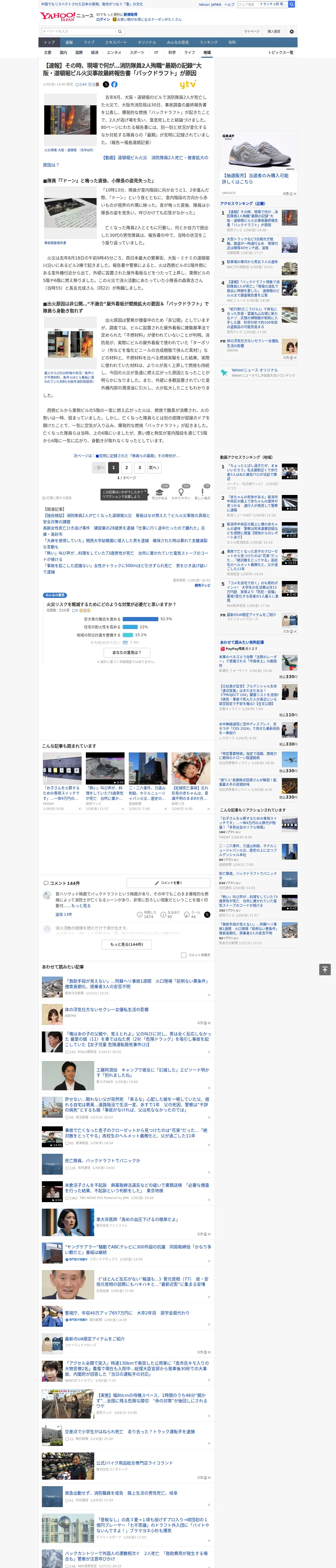336x1568 pixels.
Task: Open the report document photo thumbnail
Action: 70,213
